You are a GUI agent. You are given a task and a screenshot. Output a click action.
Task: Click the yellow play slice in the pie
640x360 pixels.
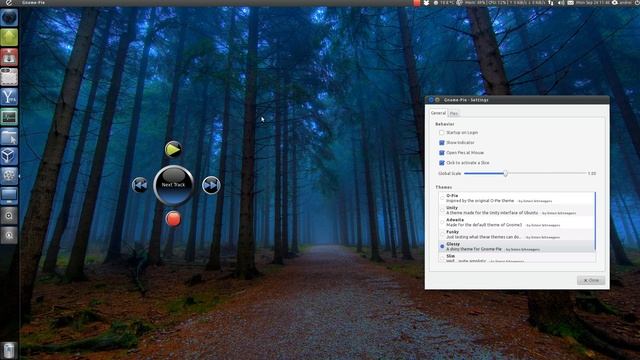(173, 149)
